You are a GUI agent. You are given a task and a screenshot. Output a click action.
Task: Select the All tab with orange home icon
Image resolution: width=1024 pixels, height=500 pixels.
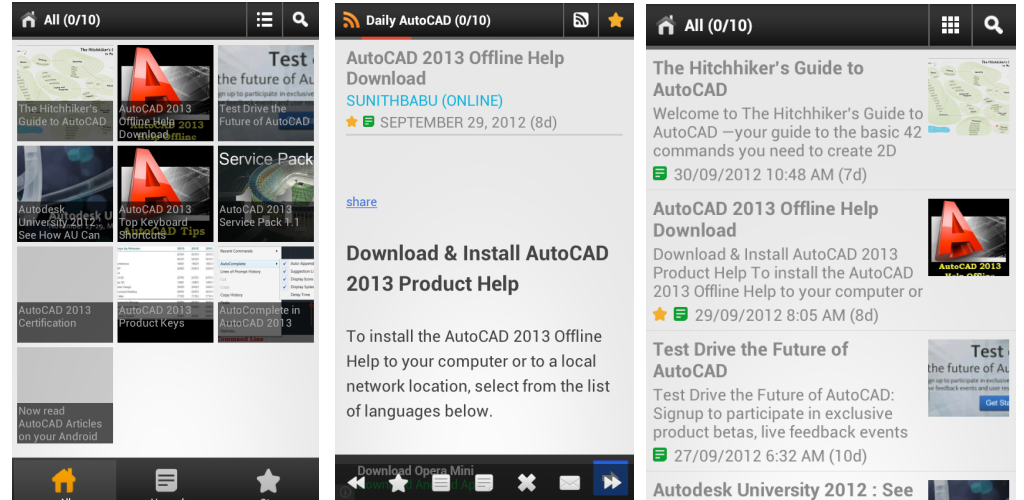[x=64, y=481]
